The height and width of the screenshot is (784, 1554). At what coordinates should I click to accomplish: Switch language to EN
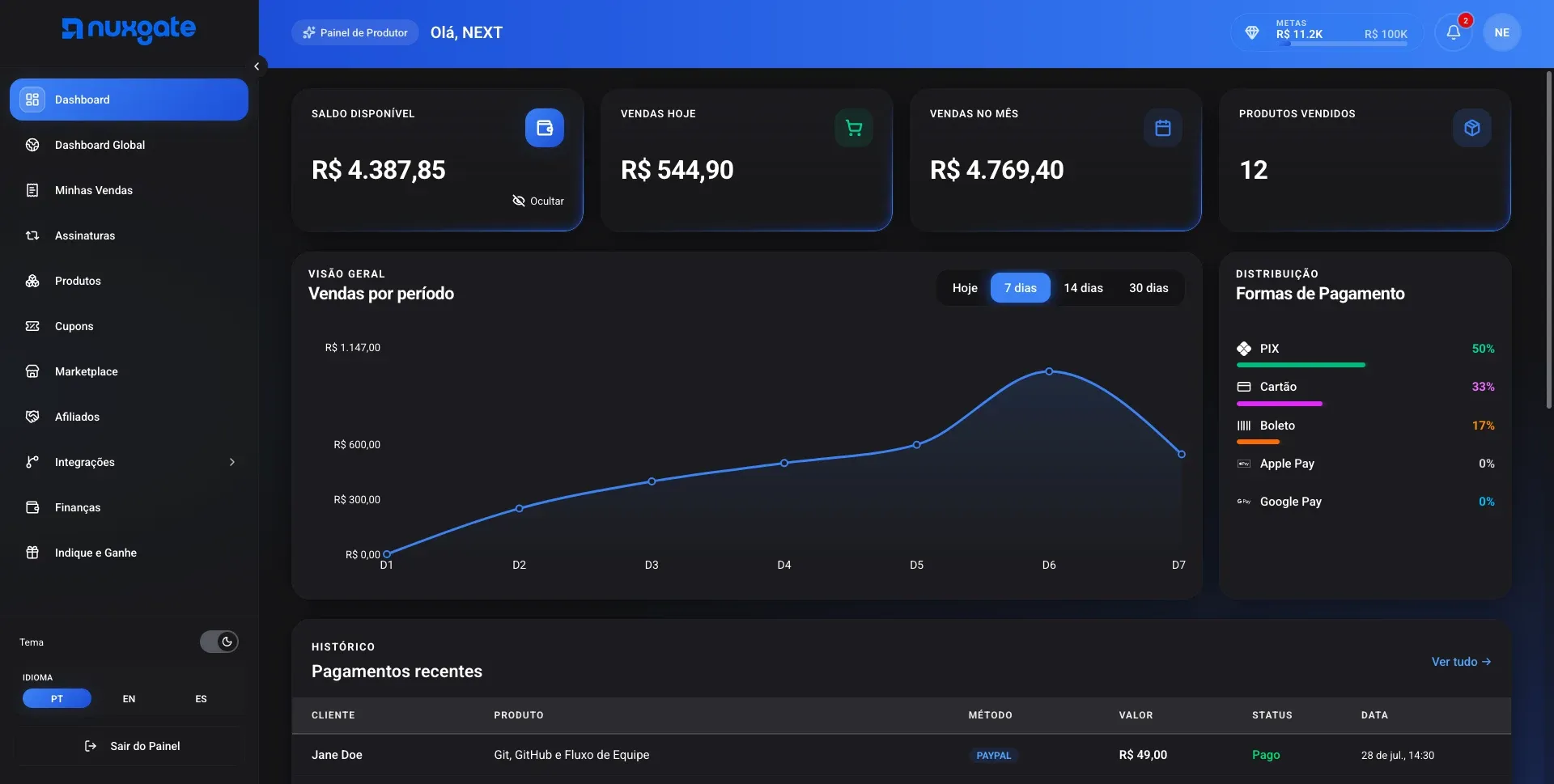tap(129, 698)
